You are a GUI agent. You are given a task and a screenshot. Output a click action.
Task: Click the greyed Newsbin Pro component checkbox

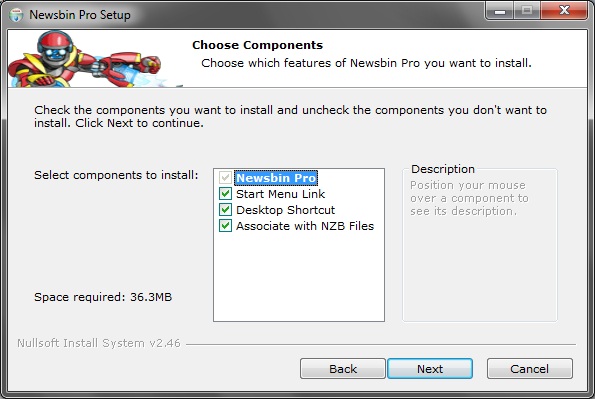point(225,177)
